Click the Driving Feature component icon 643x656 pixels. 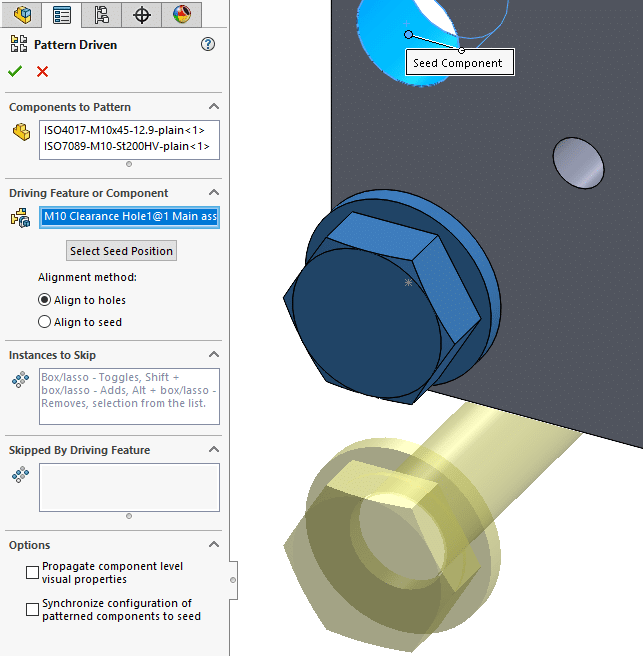click(21, 217)
